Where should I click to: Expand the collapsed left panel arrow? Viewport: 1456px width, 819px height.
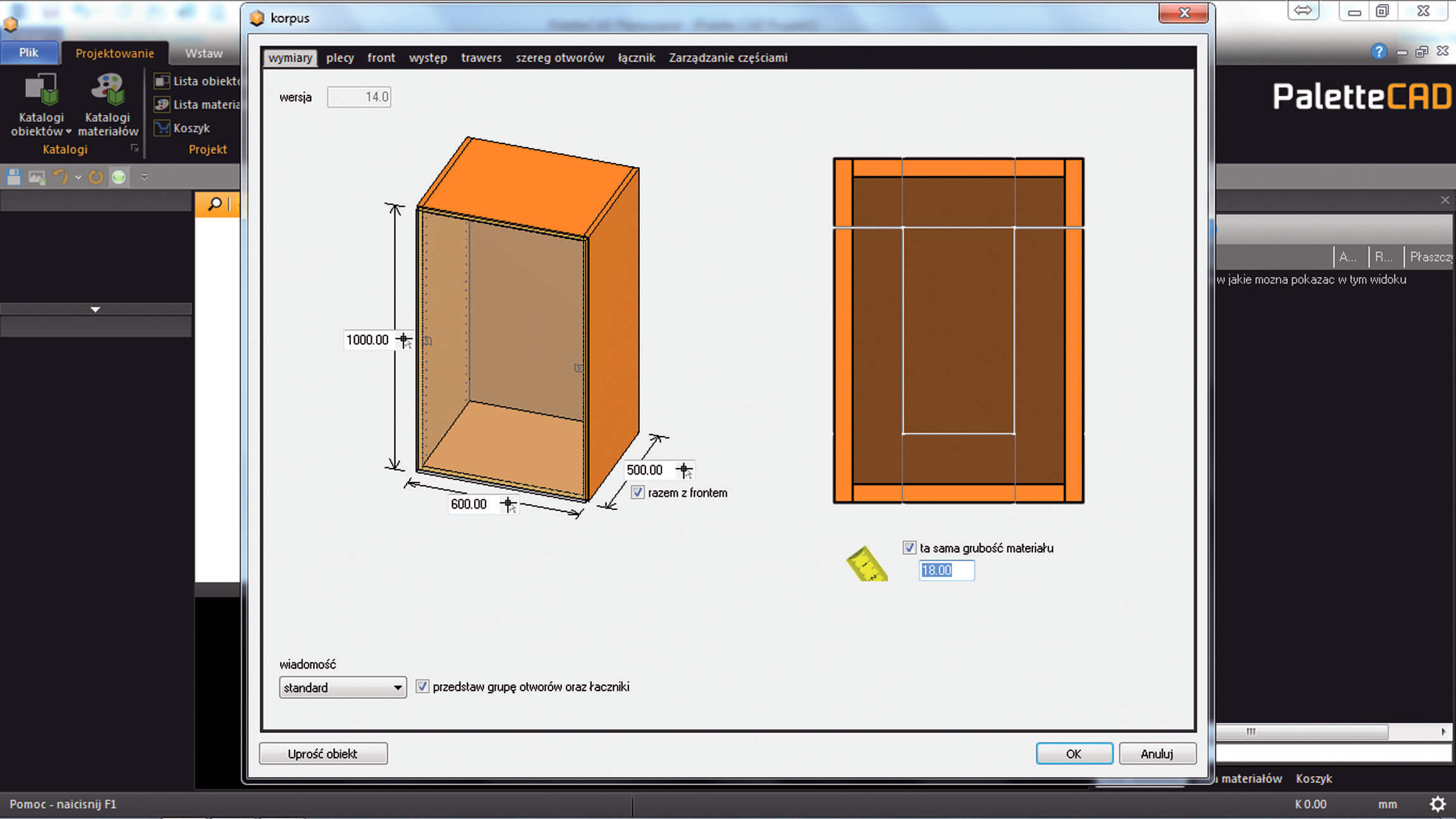(95, 309)
